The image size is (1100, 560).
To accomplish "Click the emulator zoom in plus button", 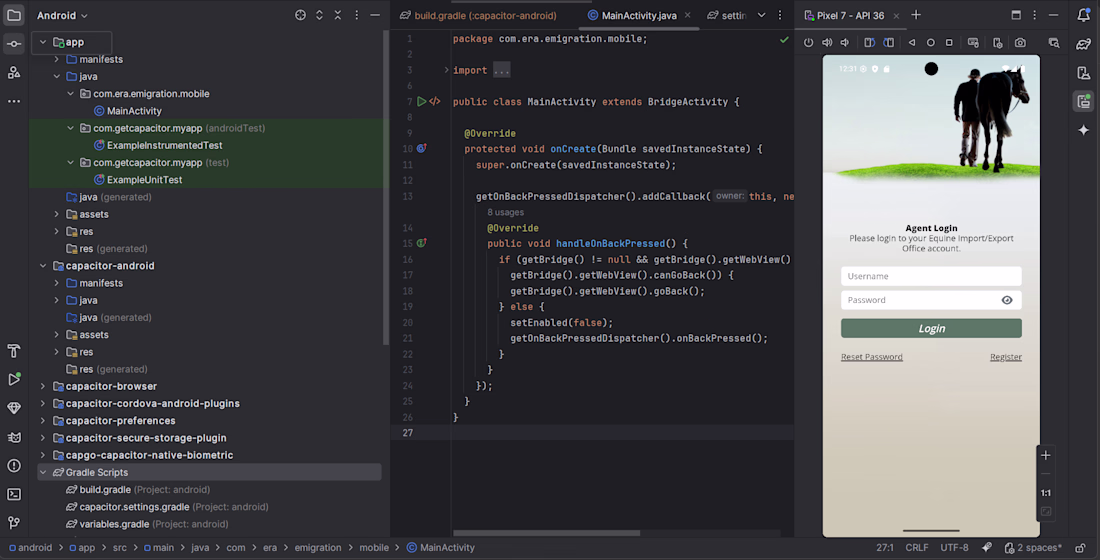I will (1045, 455).
